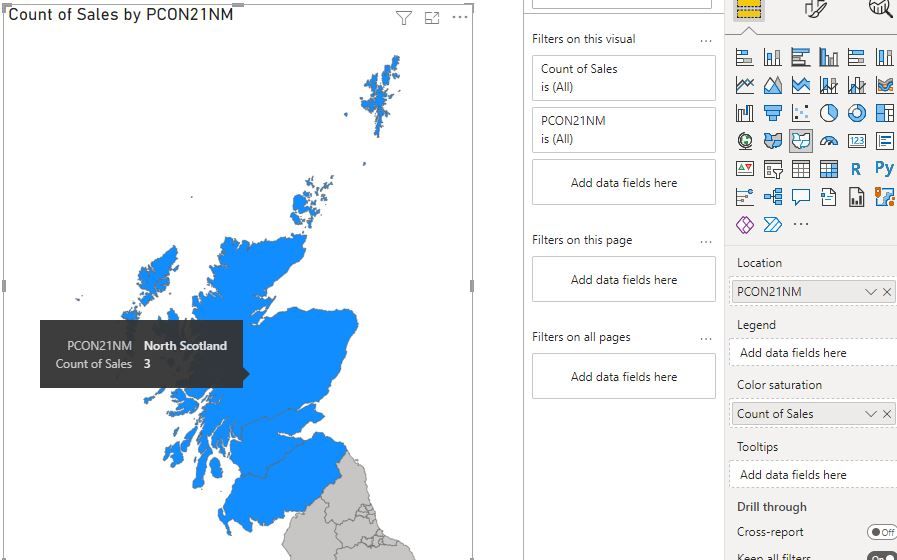Click Add data fields under Legend

793,353
